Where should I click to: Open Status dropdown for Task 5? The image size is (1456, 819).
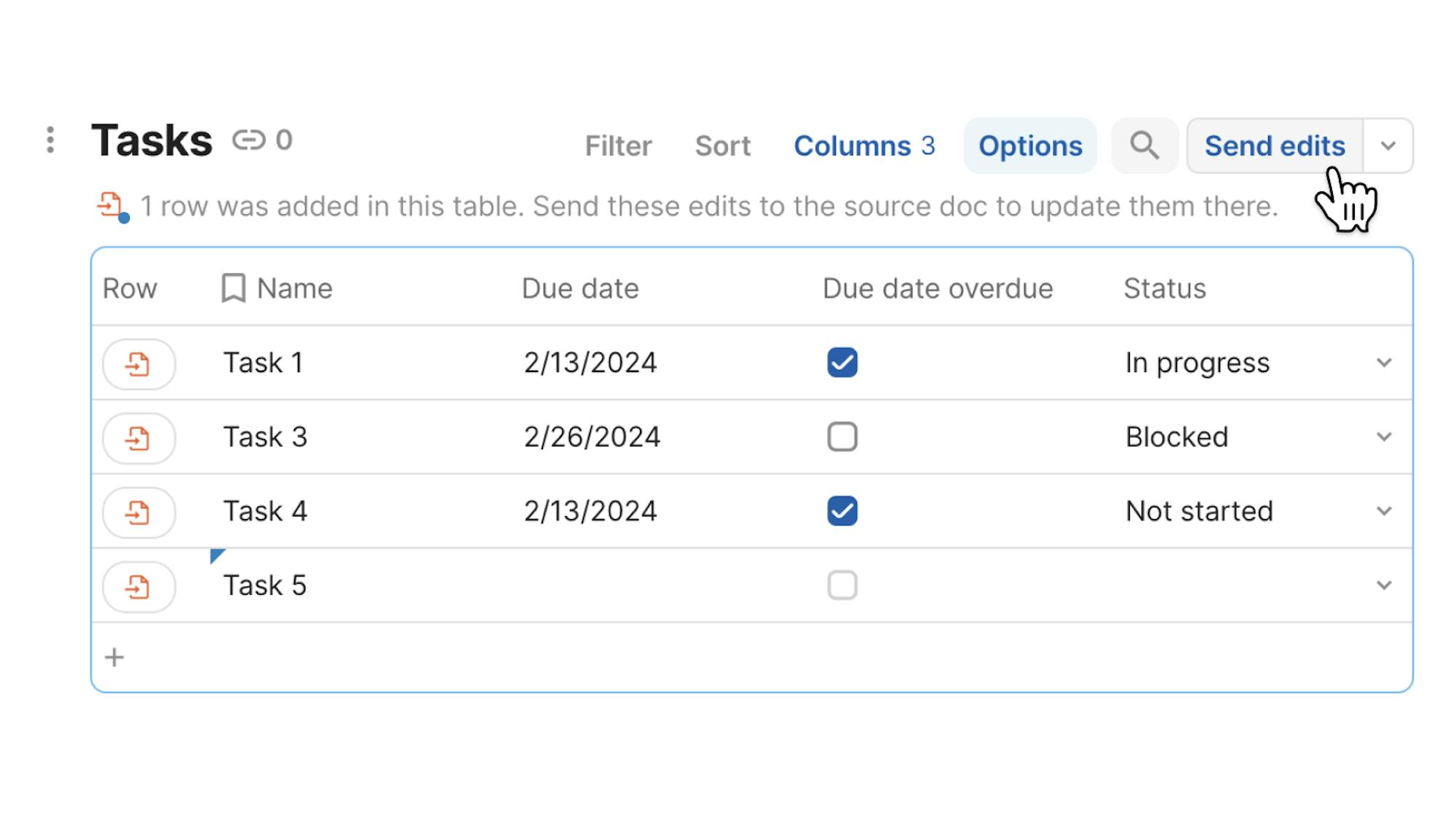tap(1383, 585)
